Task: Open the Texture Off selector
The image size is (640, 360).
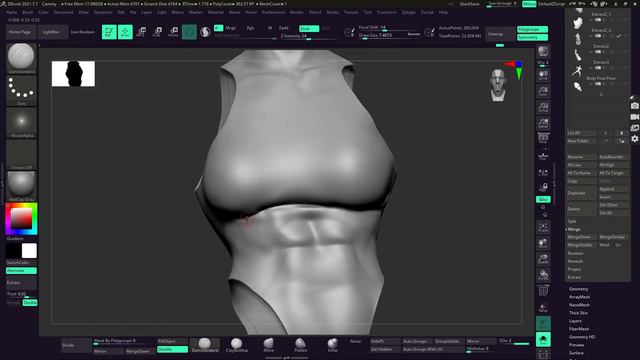Action: pos(21,155)
